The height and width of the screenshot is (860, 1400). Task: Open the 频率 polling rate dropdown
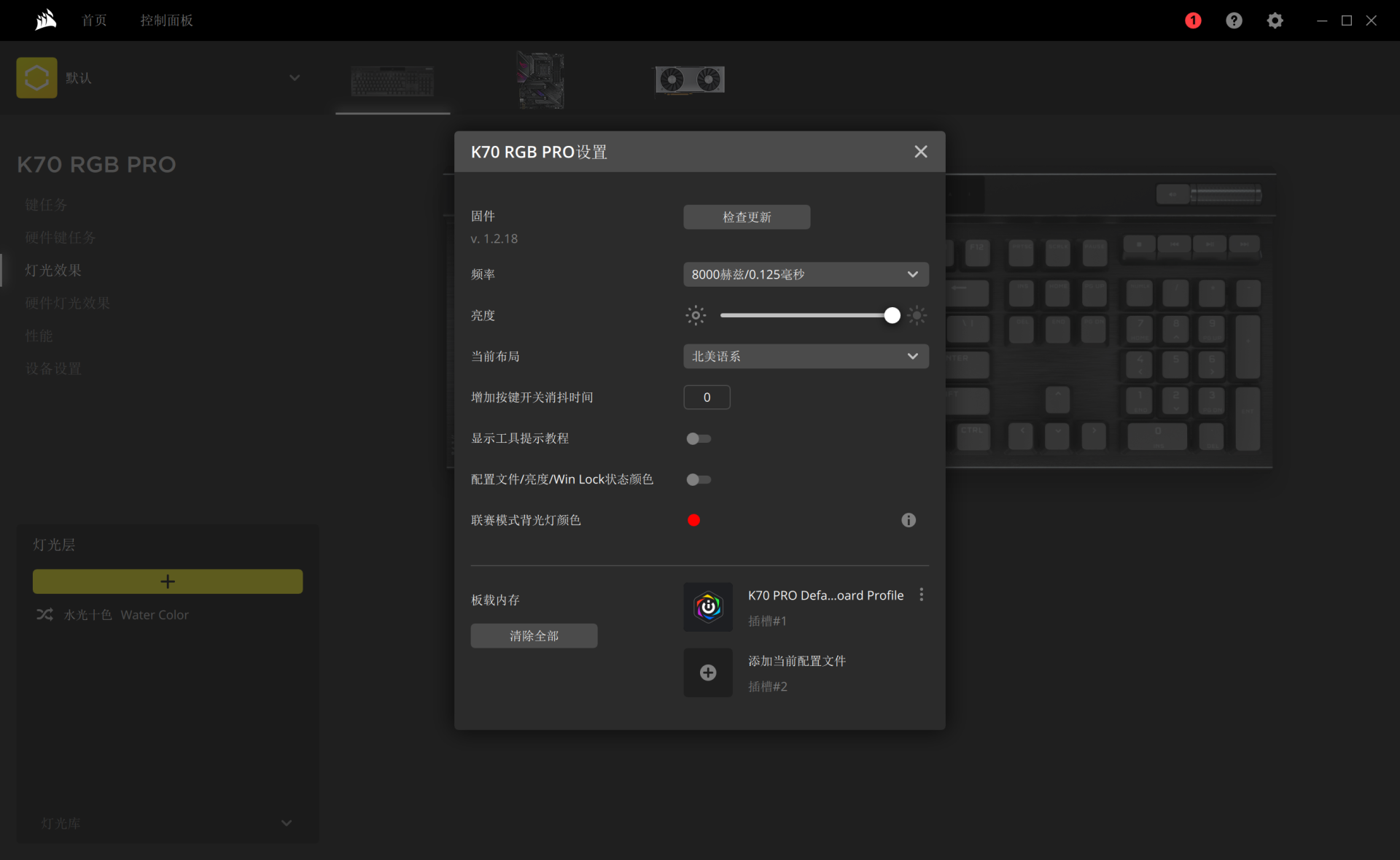[x=805, y=274]
